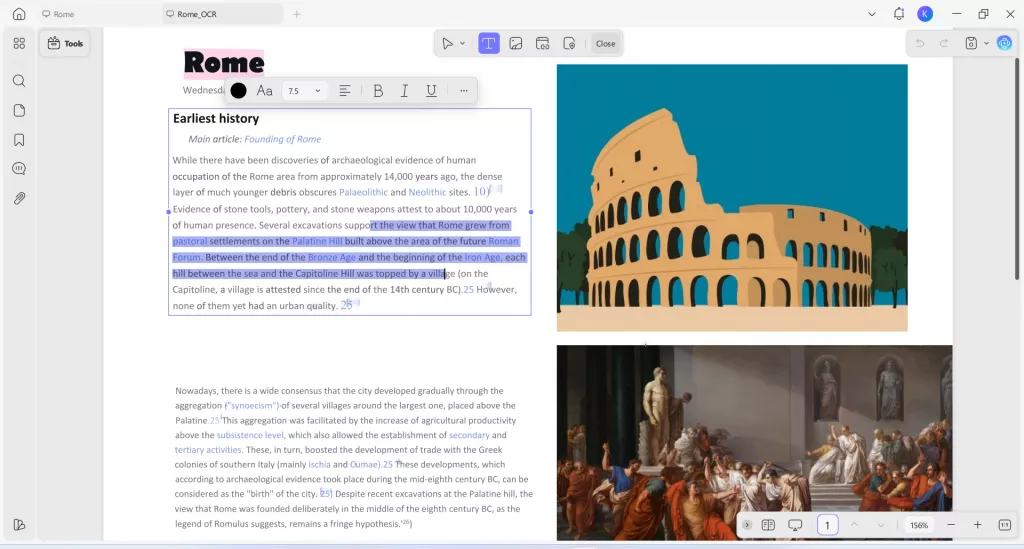1024x549 pixels.
Task: Click the UPDF AI assistant icon
Action: tap(1004, 43)
